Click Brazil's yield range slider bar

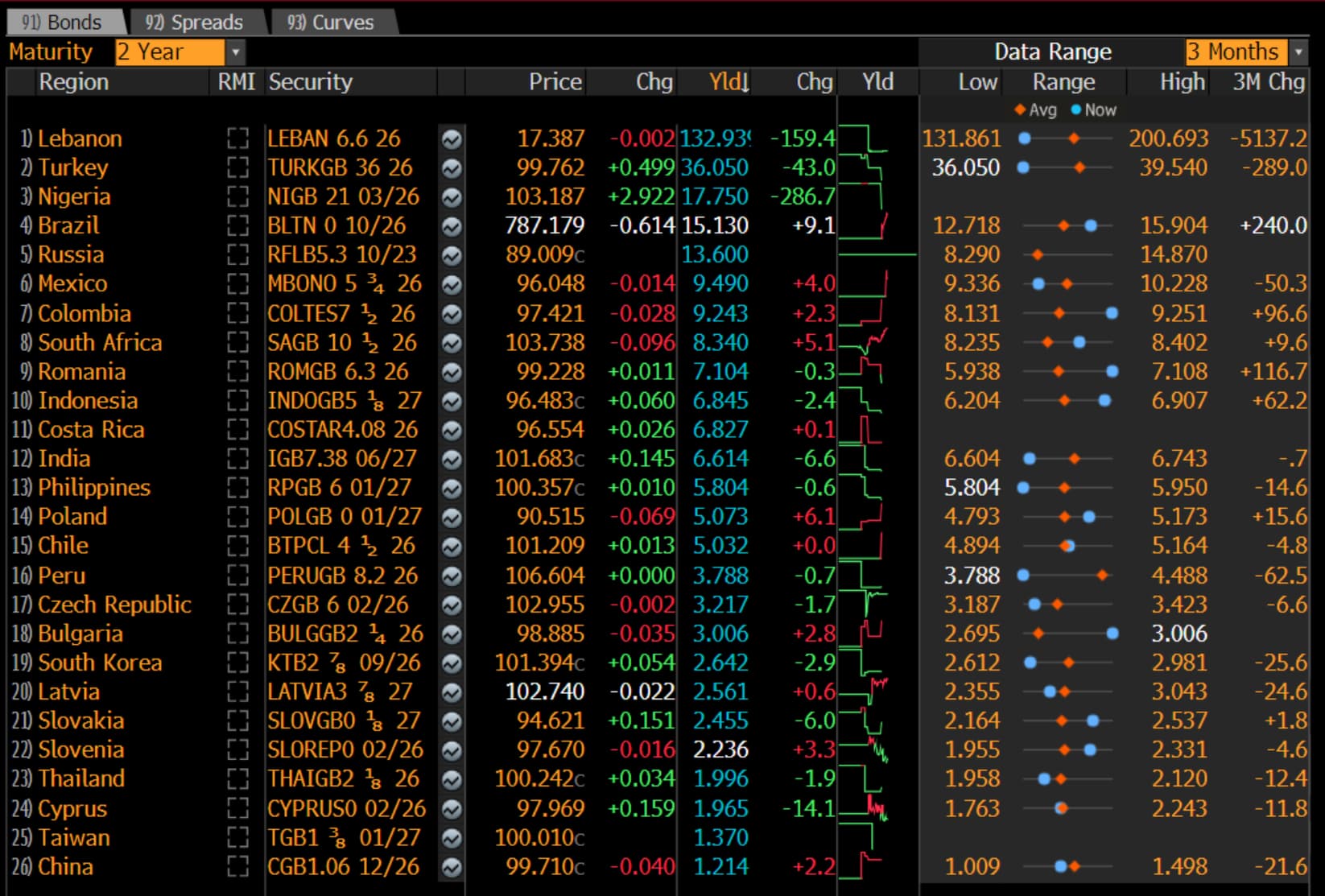coord(1067,226)
